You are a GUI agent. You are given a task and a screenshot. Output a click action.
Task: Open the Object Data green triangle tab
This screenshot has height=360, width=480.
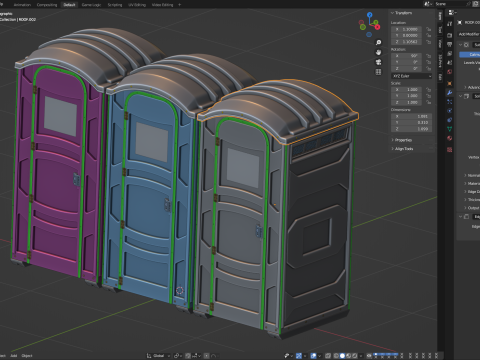[x=449, y=129]
